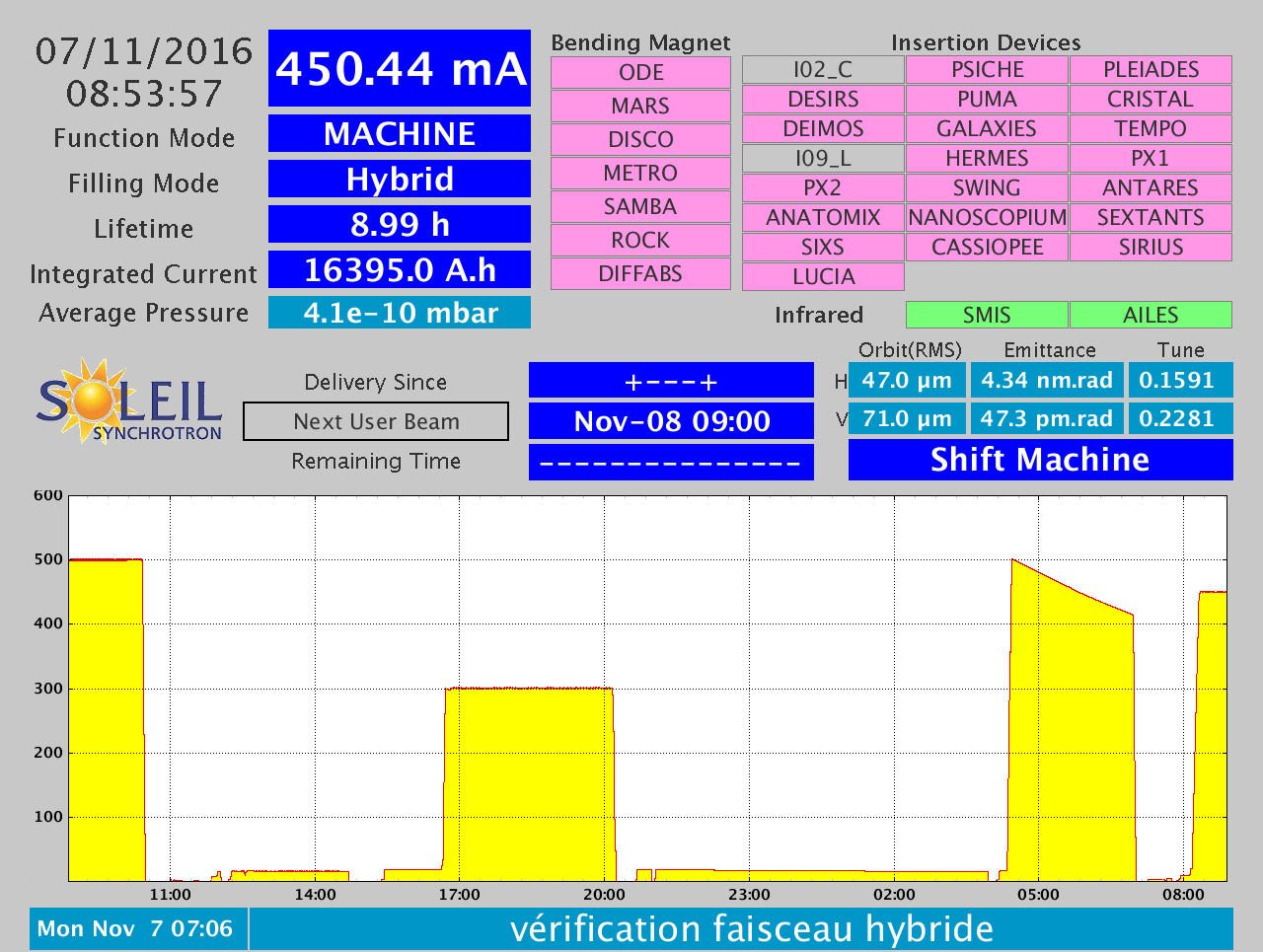This screenshot has width=1263, height=952.
Task: Click the Average Pressure label
Action: tap(143, 313)
